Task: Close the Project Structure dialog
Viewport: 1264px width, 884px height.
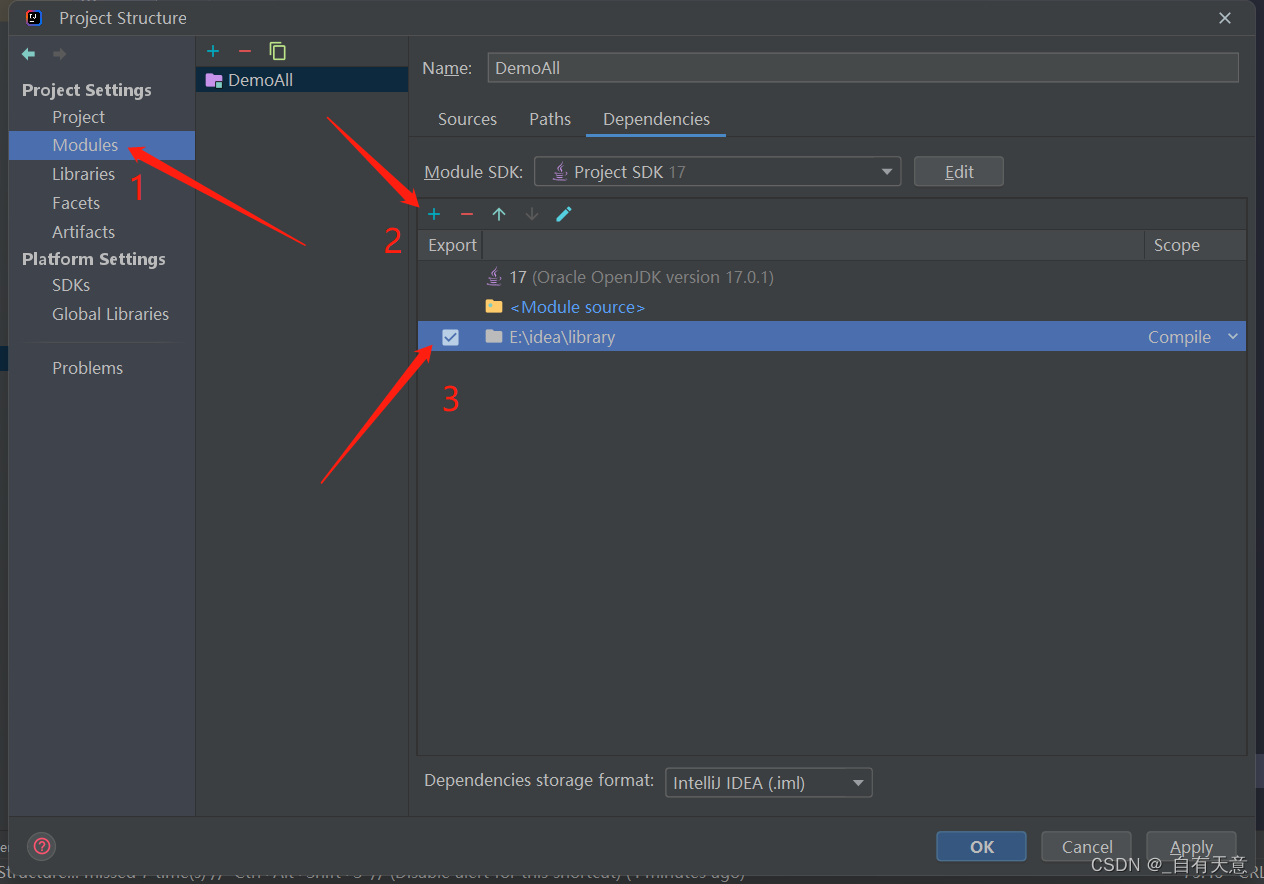Action: [1225, 18]
